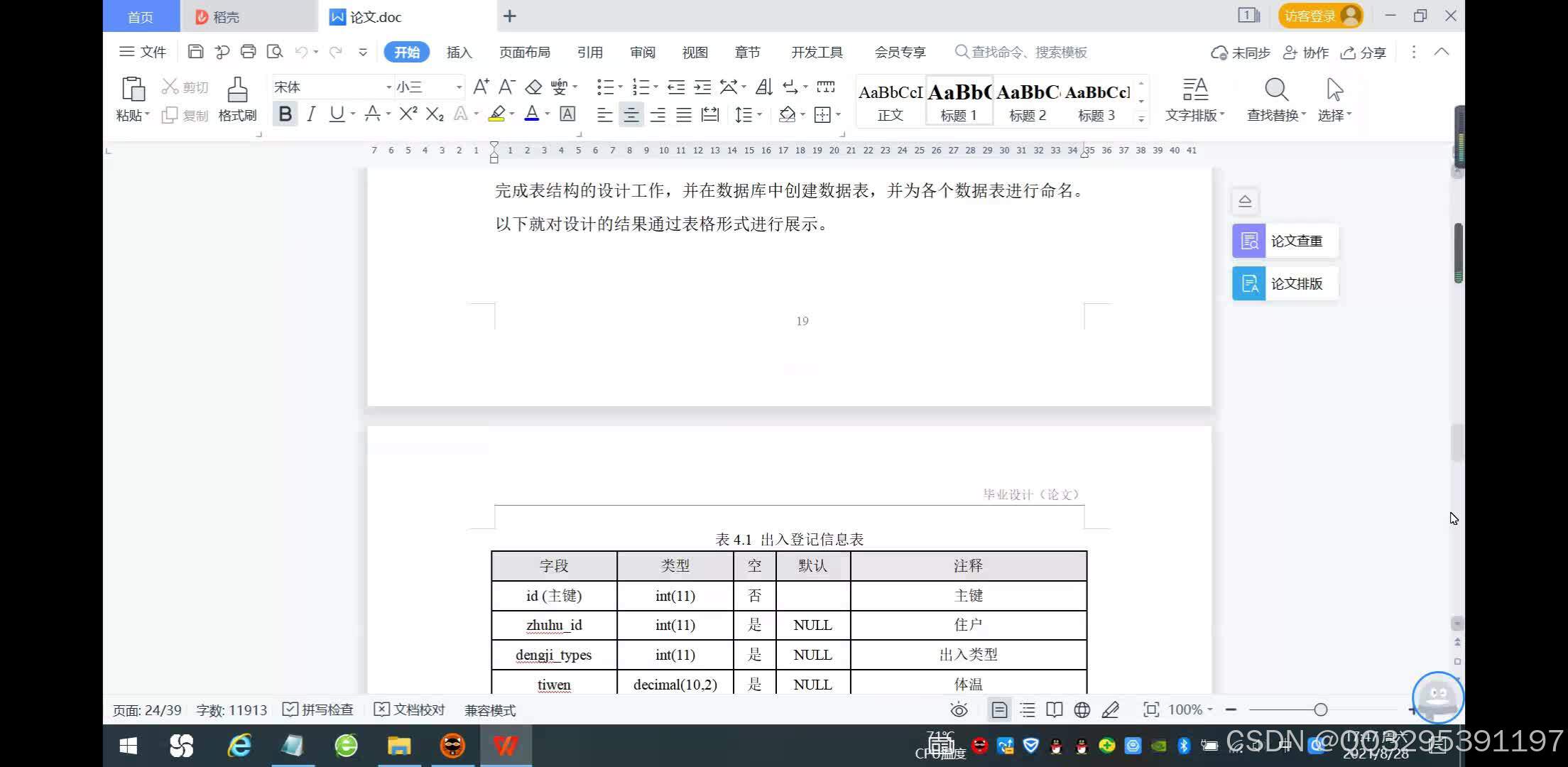This screenshot has height=767, width=1568.
Task: Apply the 标题 1 heading style
Action: (x=959, y=102)
